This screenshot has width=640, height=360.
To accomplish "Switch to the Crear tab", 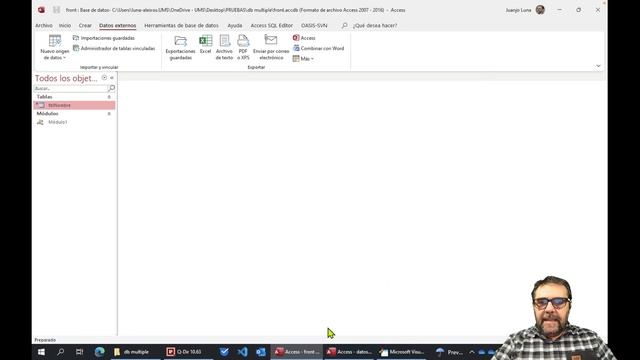I will click(x=85, y=25).
